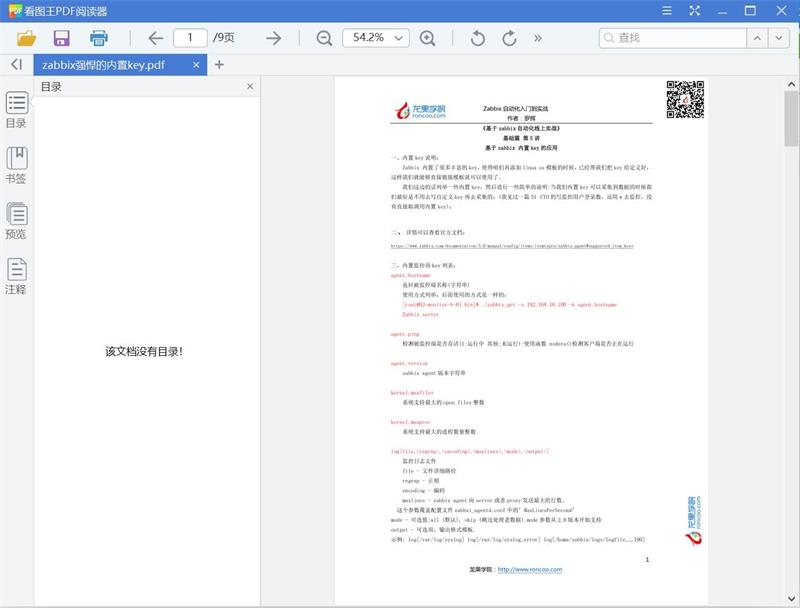Open the zoom percentage dropdown

pos(399,38)
